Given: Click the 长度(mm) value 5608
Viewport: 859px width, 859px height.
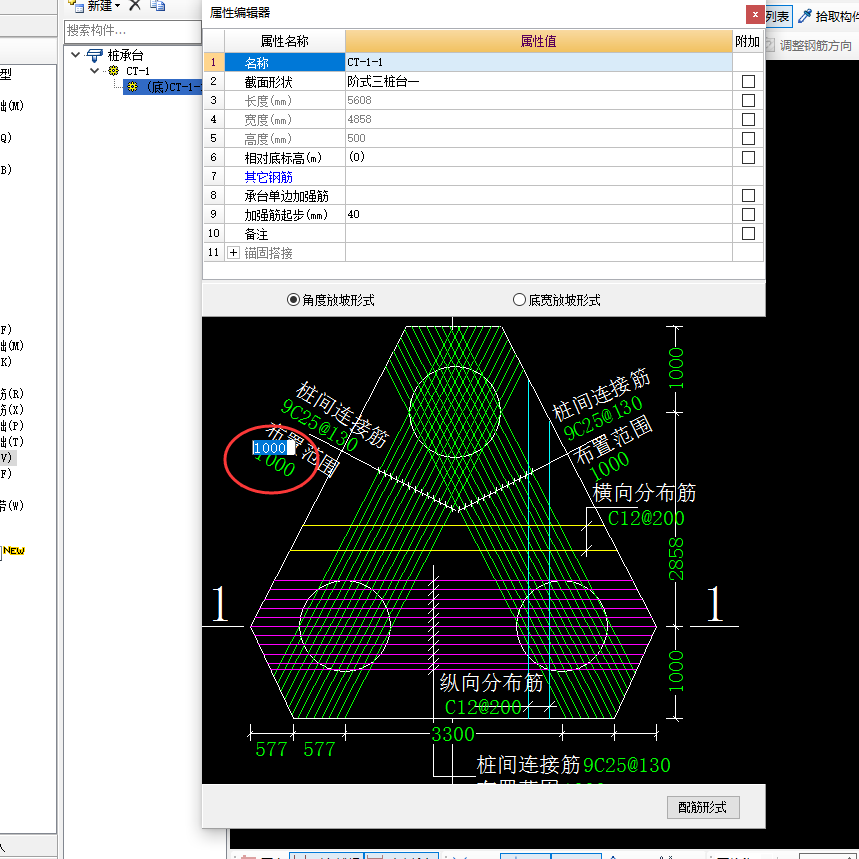Looking at the screenshot, I should 539,100.
